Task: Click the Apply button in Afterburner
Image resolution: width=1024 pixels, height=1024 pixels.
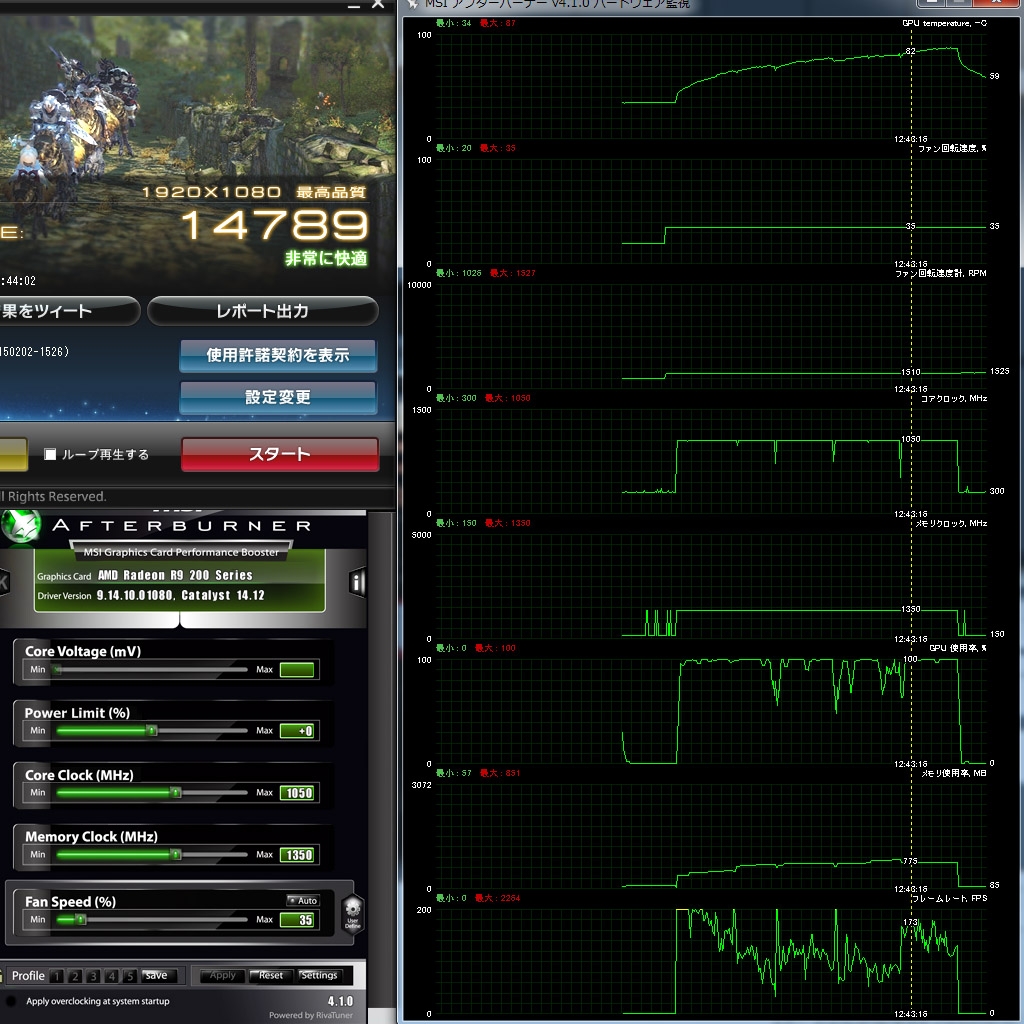Action: coord(222,975)
